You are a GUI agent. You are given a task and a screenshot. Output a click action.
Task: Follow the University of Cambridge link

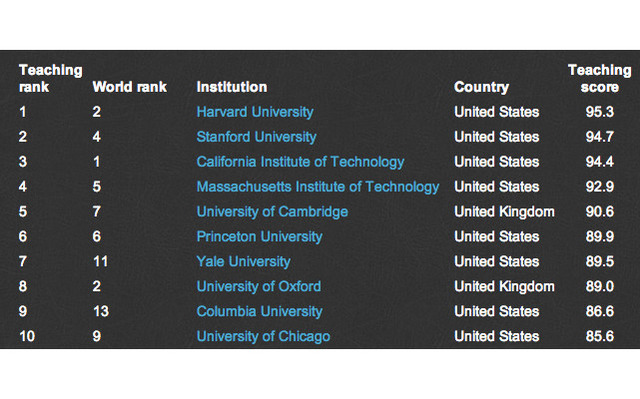272,212
